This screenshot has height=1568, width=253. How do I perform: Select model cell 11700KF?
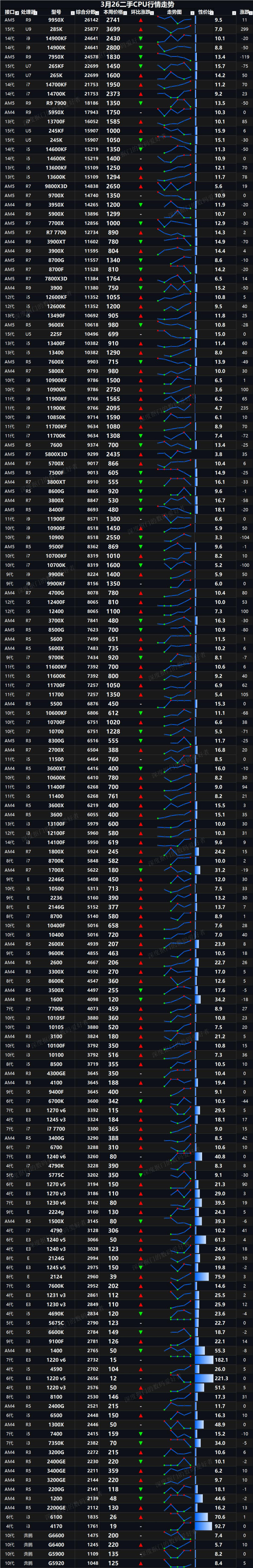point(56,426)
